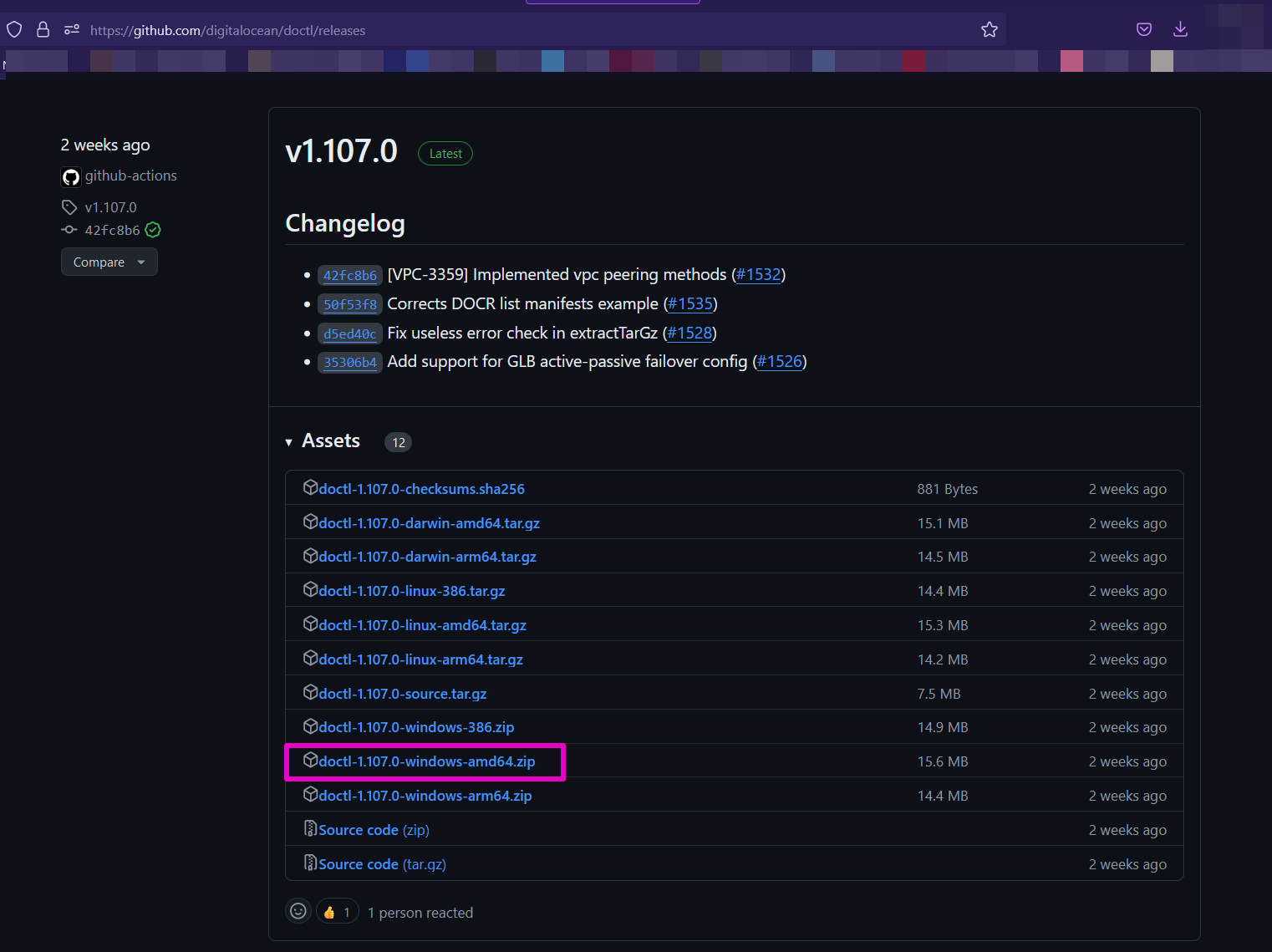Click the commit icon beside 42fc8b6
The width and height of the screenshot is (1272, 952).
coord(69,230)
